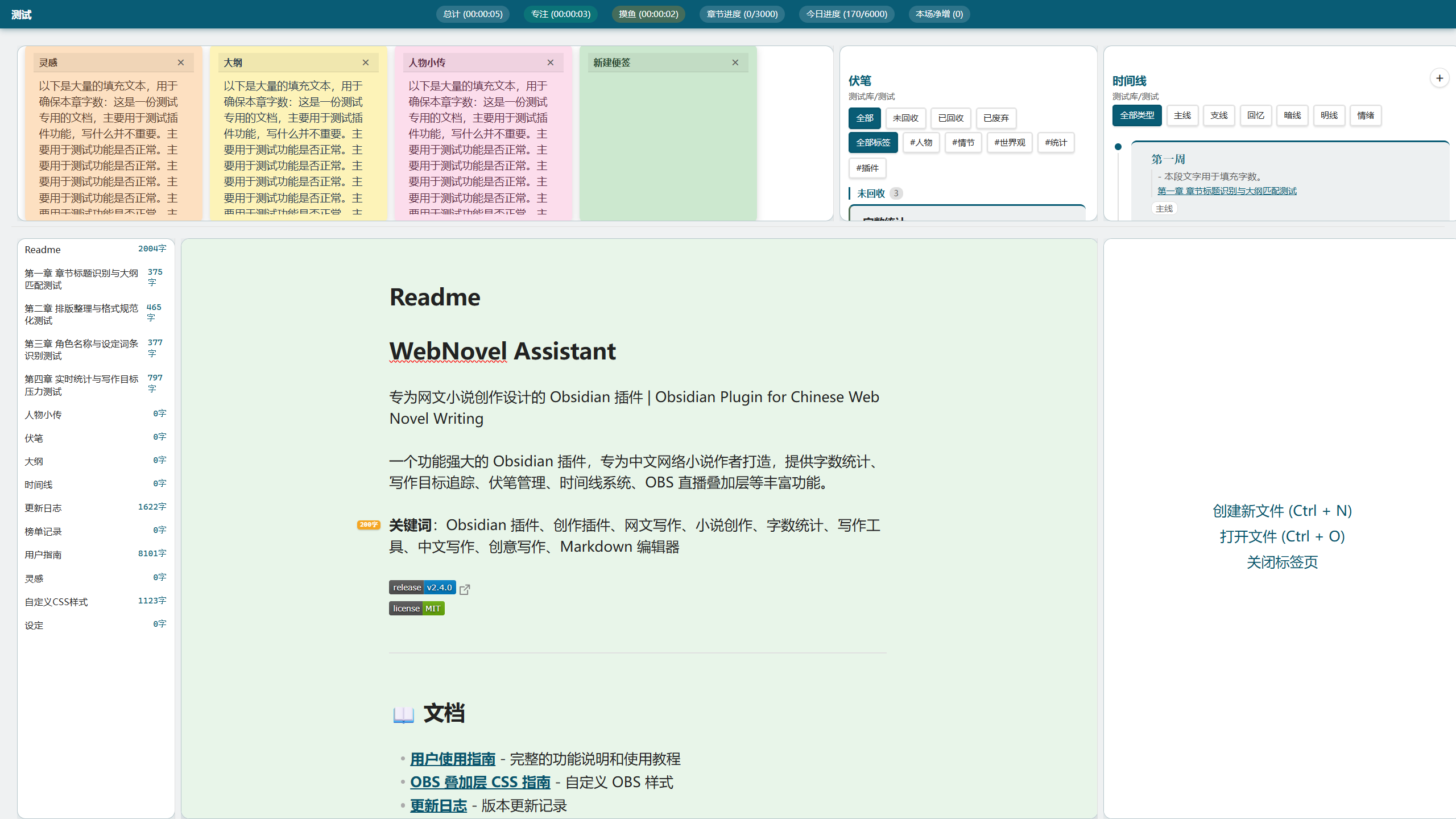Close the 人物小传 sticky note

point(551,63)
